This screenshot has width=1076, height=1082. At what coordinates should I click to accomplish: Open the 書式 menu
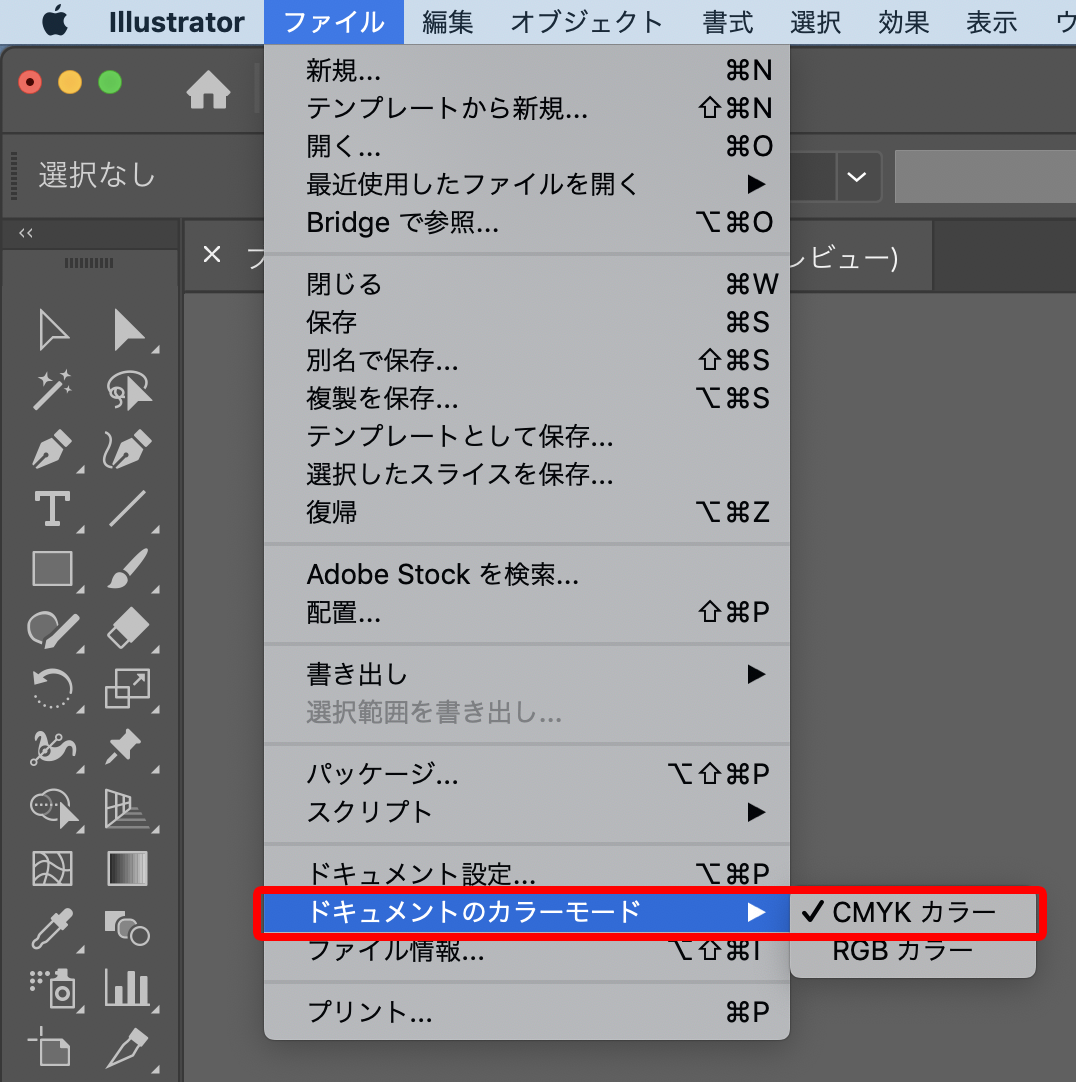pos(727,22)
